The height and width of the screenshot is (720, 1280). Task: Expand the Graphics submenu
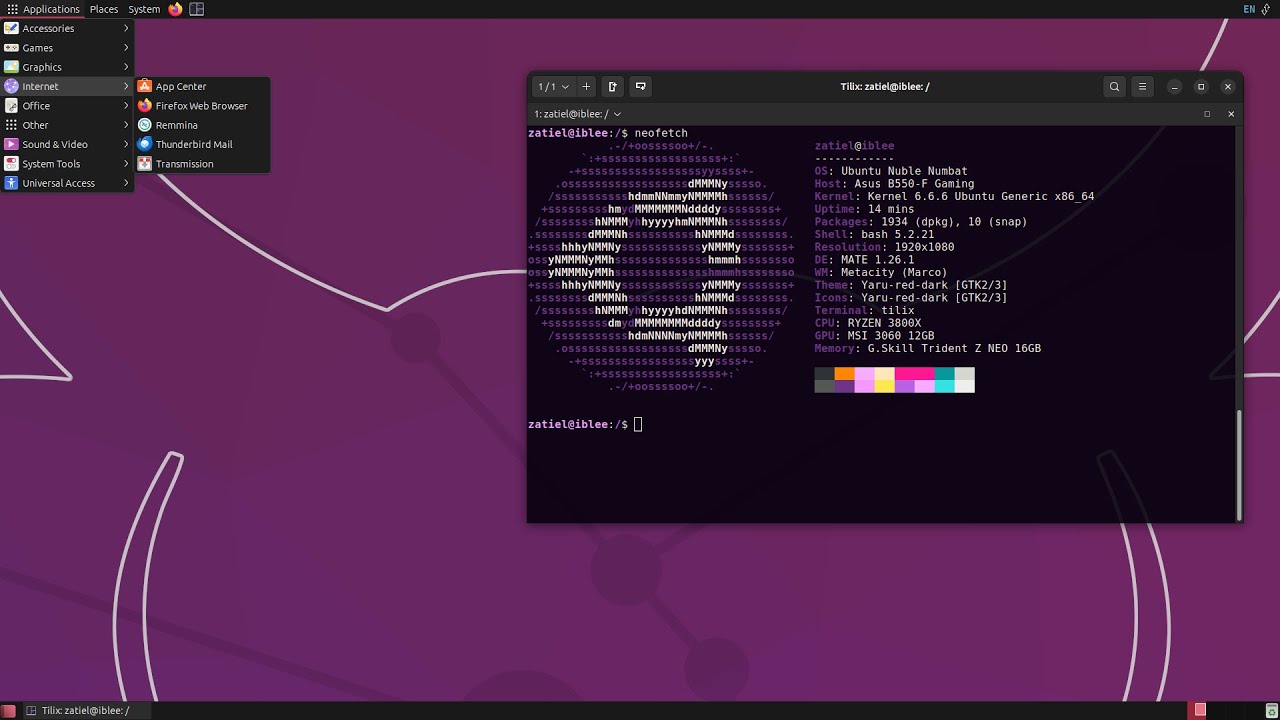click(x=67, y=67)
